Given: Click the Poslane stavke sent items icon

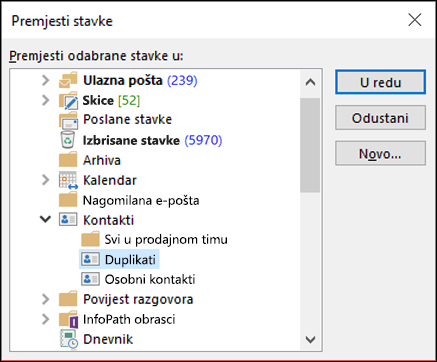Looking at the screenshot, I should point(68,120).
